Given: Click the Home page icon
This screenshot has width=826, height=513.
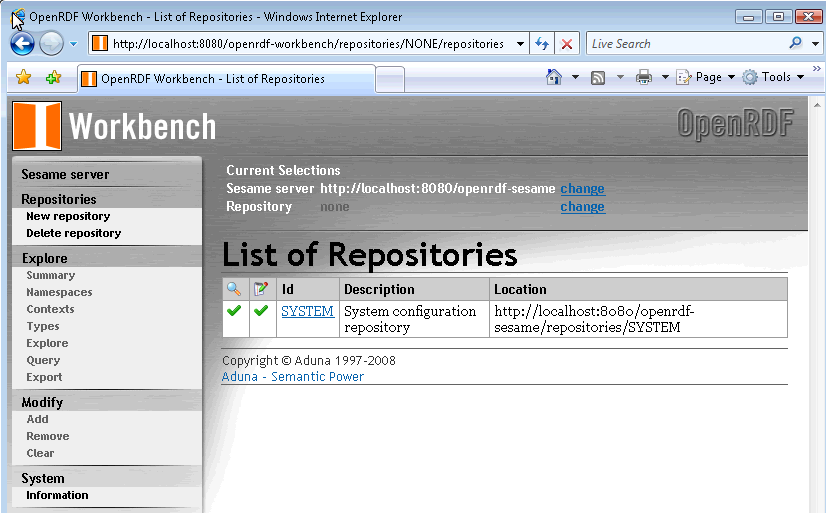Looking at the screenshot, I should pyautogui.click(x=554, y=77).
